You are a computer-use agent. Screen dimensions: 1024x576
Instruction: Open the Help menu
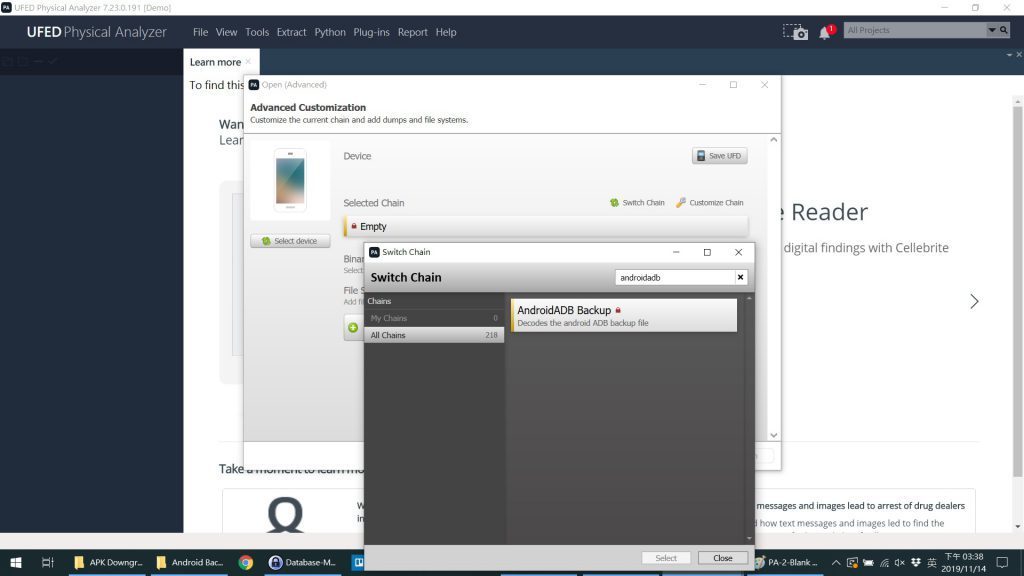(446, 32)
